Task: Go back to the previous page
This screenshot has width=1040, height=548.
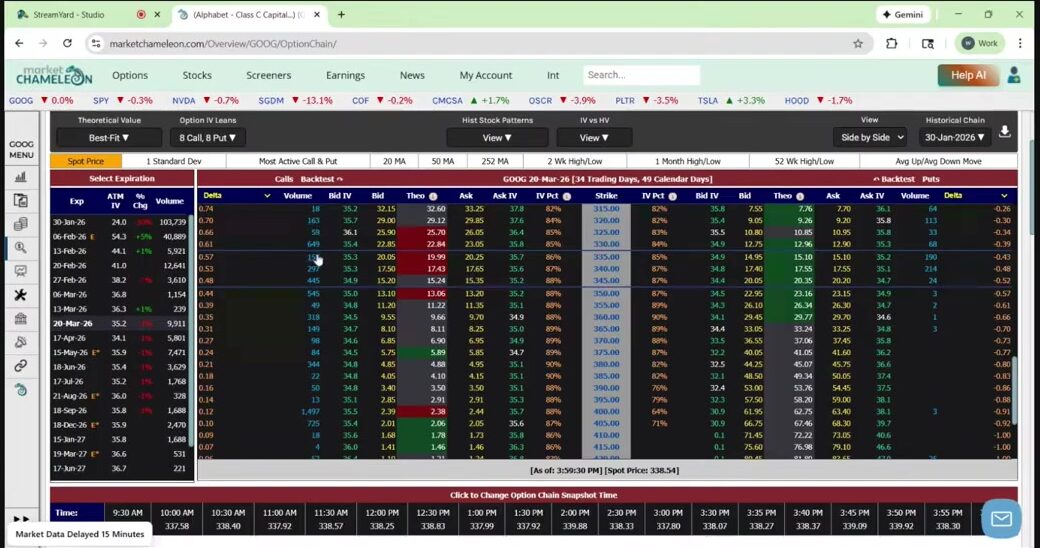Action: pos(19,43)
